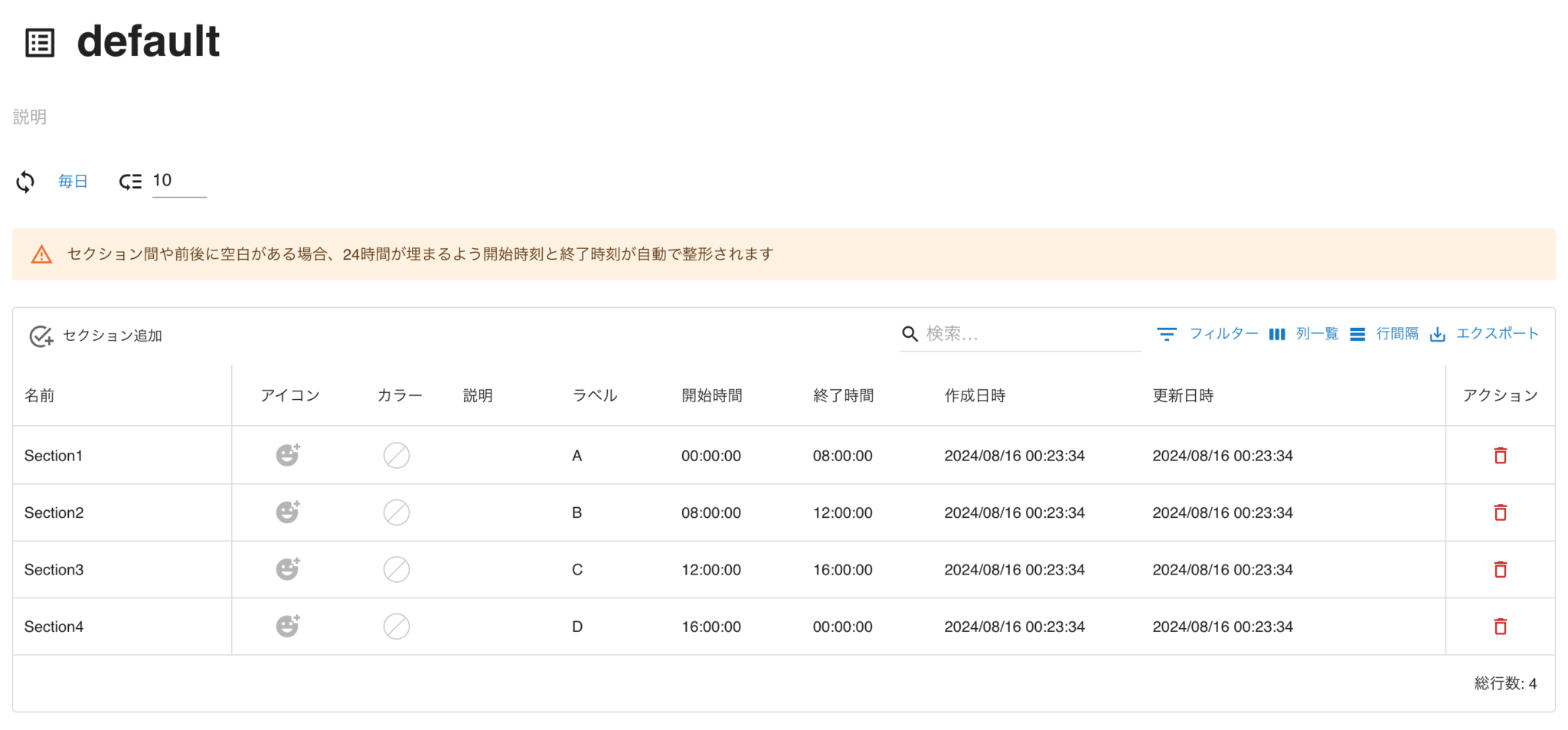Delete Section2 with its trash icon

tap(1500, 512)
